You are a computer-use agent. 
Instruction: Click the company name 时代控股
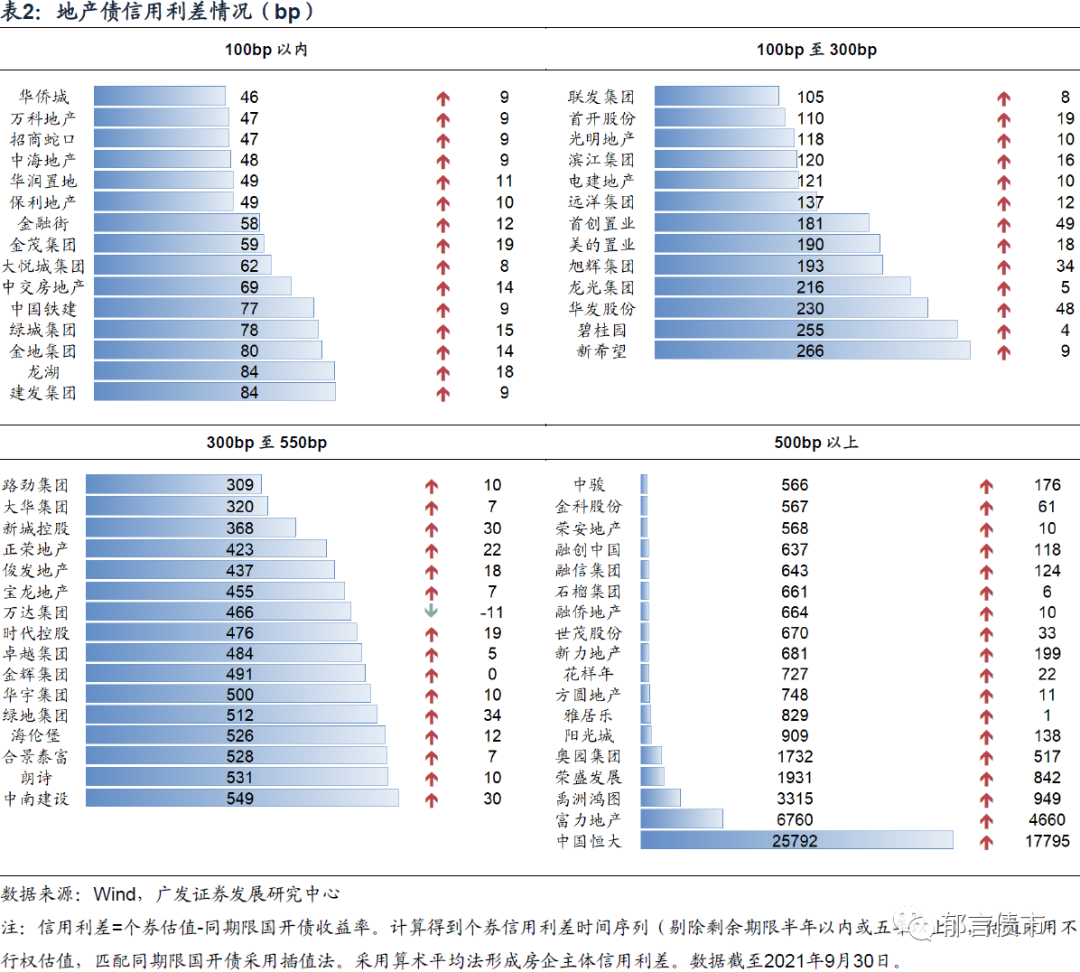(36, 633)
